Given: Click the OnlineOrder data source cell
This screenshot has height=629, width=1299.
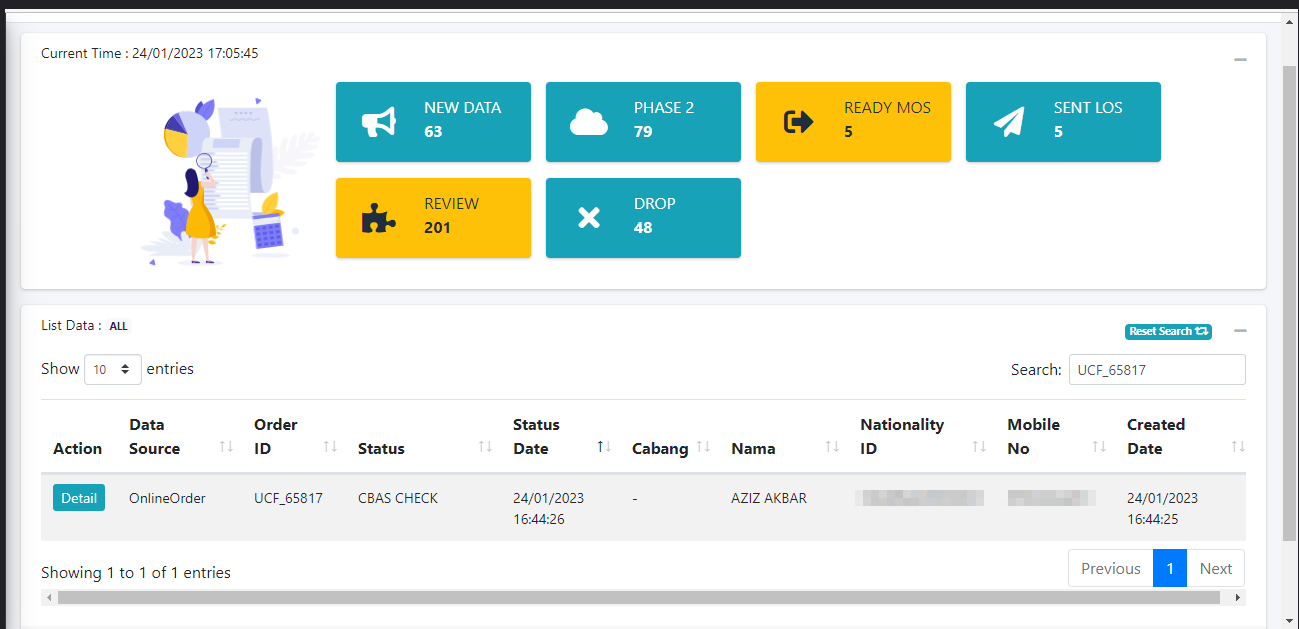Looking at the screenshot, I should tap(167, 498).
